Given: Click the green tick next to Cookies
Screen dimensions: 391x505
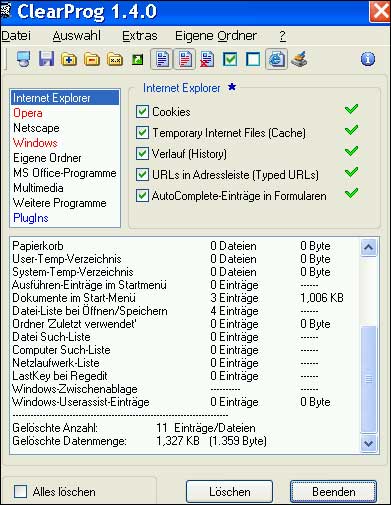Looking at the screenshot, I should click(351, 109).
